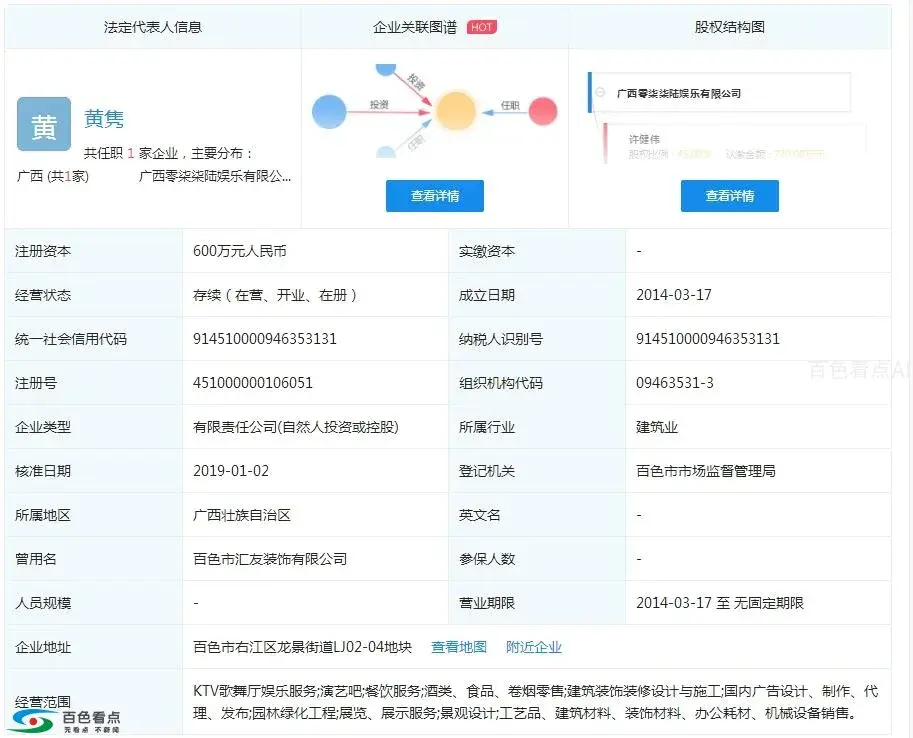Open the 查看地图 link
This screenshot has height=738, width=913.
click(459, 647)
